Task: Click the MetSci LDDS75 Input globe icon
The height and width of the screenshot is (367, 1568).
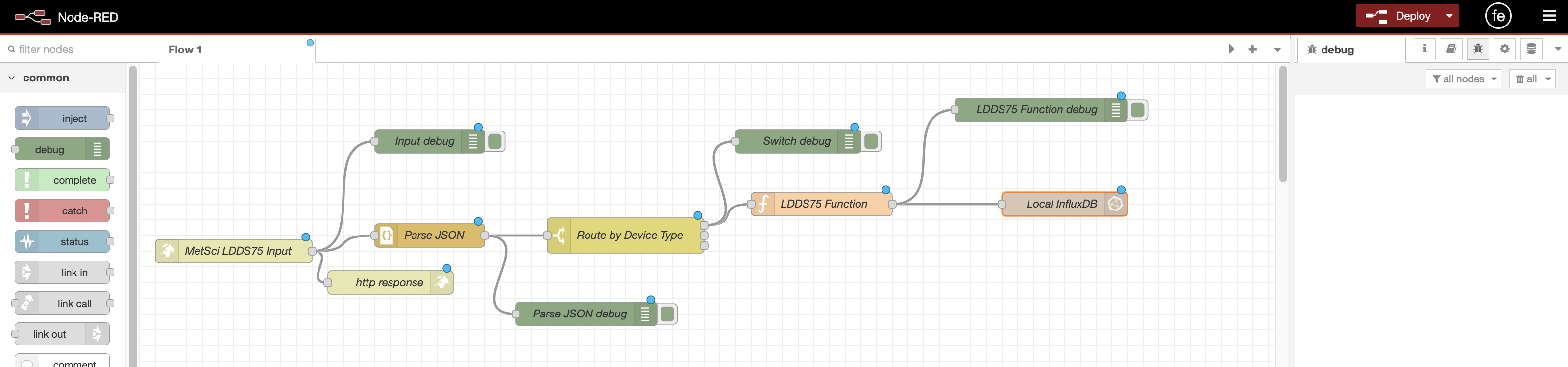Action: 168,251
